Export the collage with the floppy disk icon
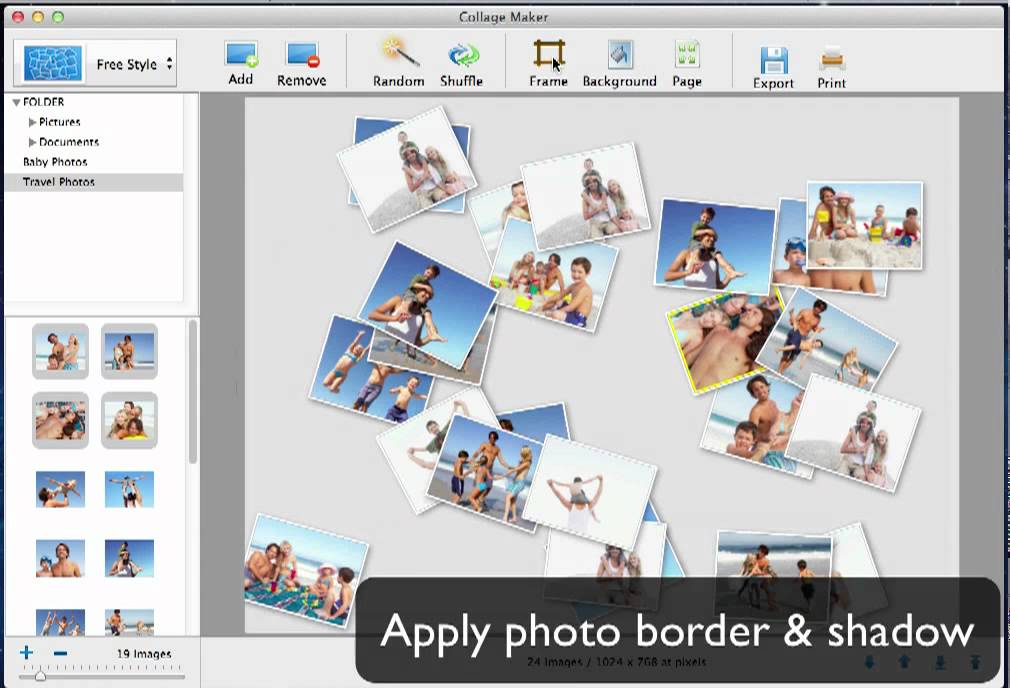This screenshot has height=688, width=1010. pyautogui.click(x=774, y=60)
